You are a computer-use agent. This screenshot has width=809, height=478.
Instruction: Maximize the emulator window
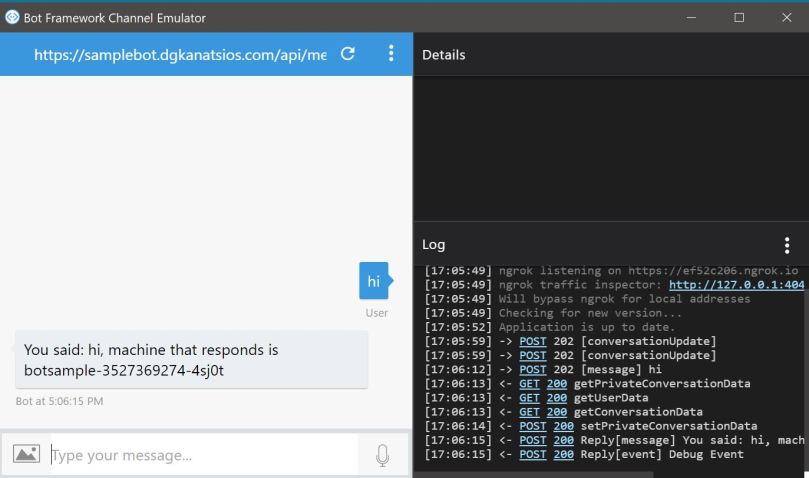pyautogui.click(x=739, y=17)
